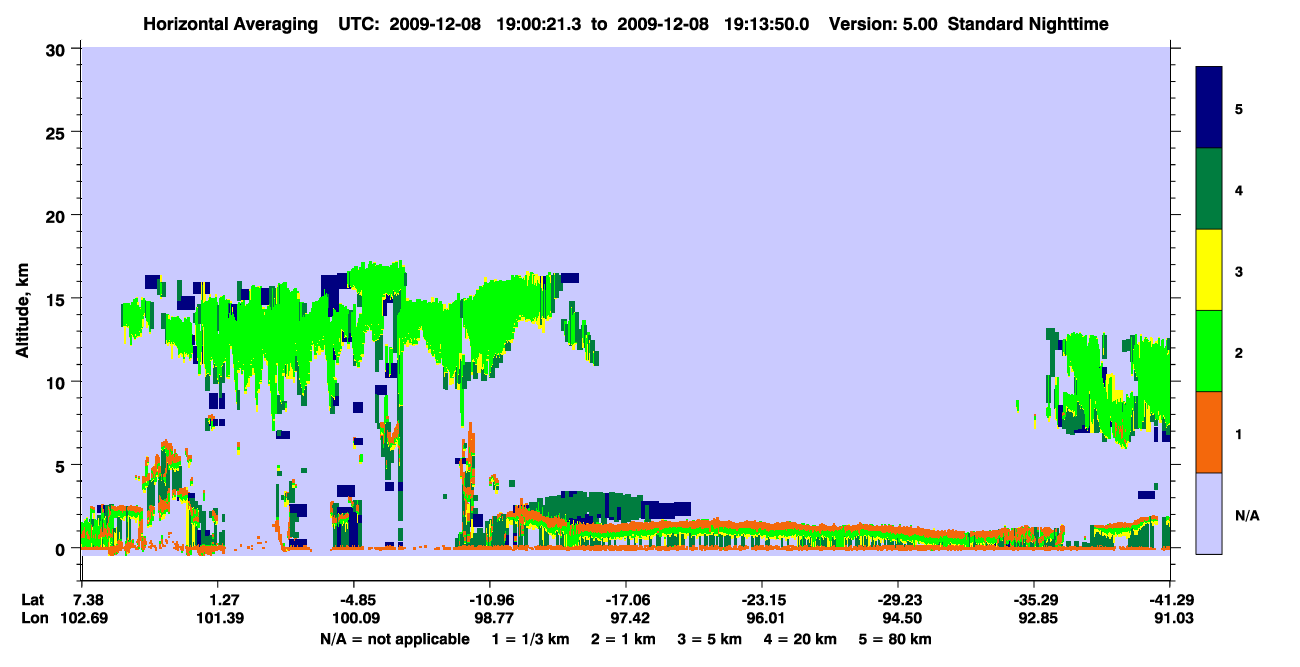Click the dark green level 4 colorbar segment

coord(1209,189)
